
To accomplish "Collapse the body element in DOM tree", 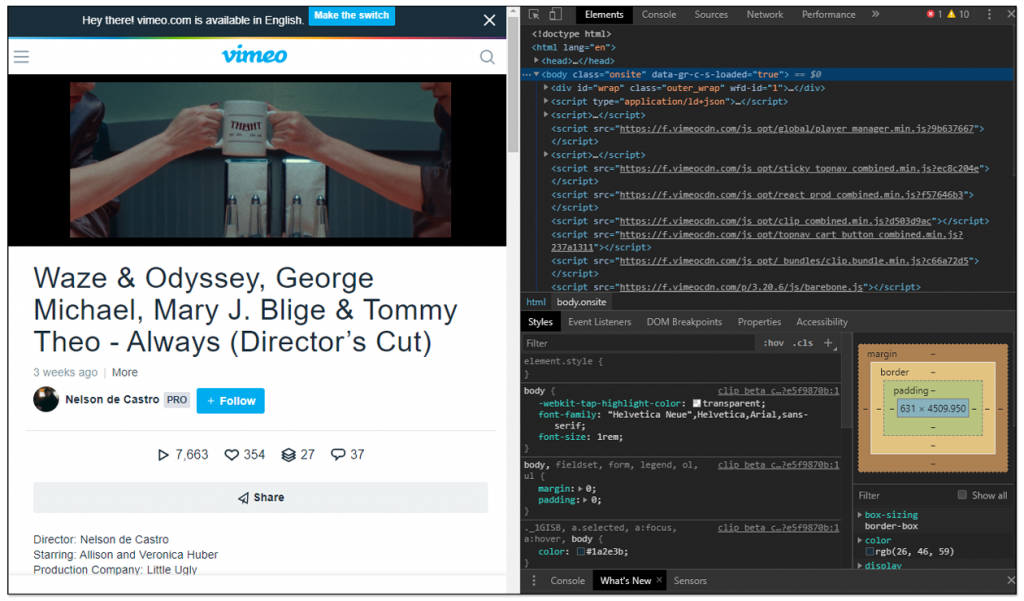I will click(x=536, y=74).
